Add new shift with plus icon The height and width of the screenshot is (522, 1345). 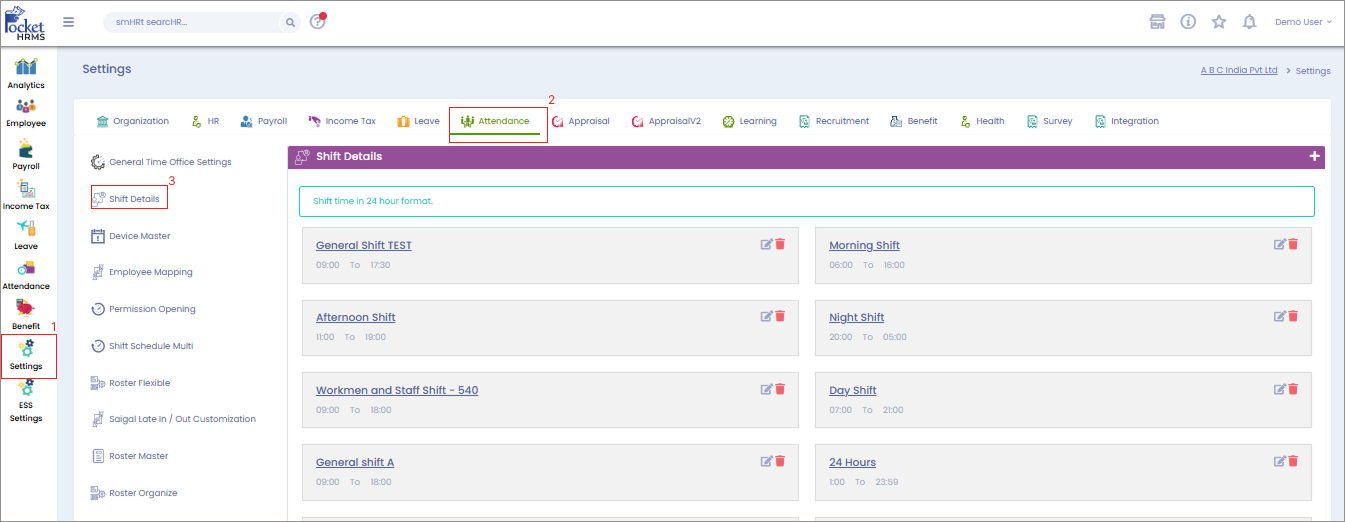[1314, 156]
